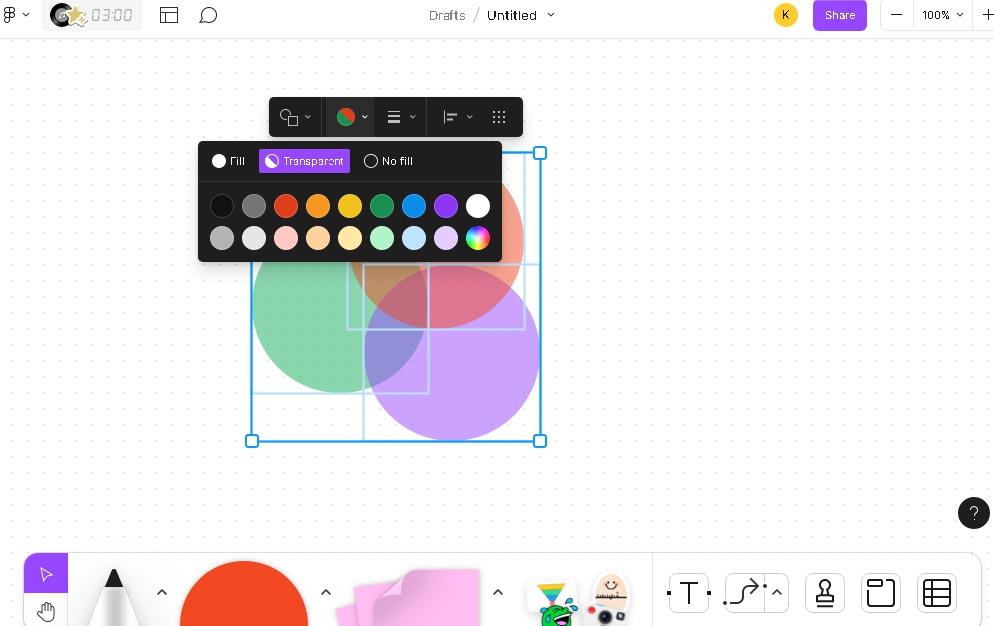The image size is (994, 626).
Task: Expand the align options dropdown
Action: [x=457, y=117]
